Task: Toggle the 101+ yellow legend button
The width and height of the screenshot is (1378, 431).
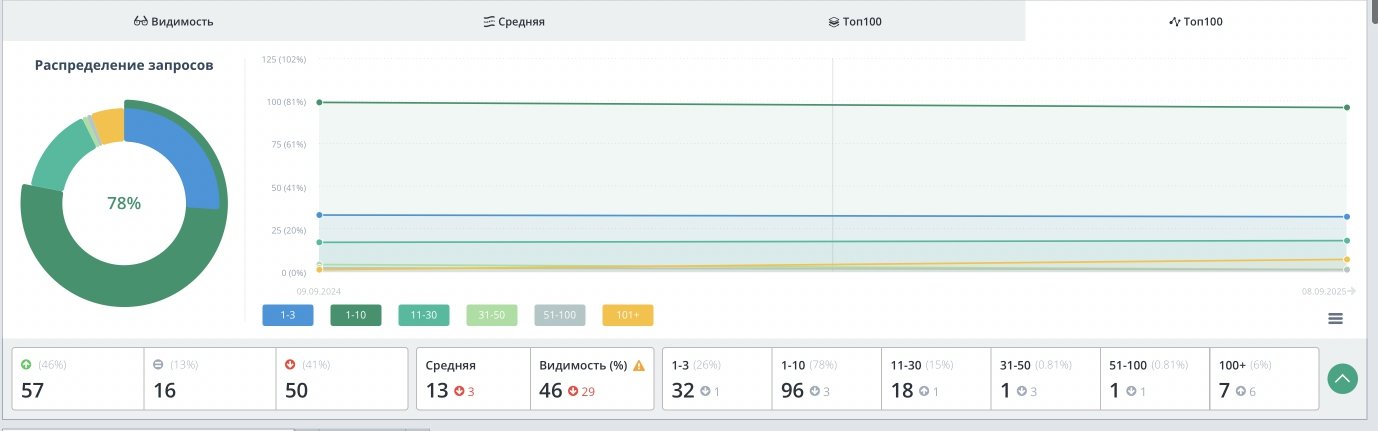Action: [x=627, y=315]
